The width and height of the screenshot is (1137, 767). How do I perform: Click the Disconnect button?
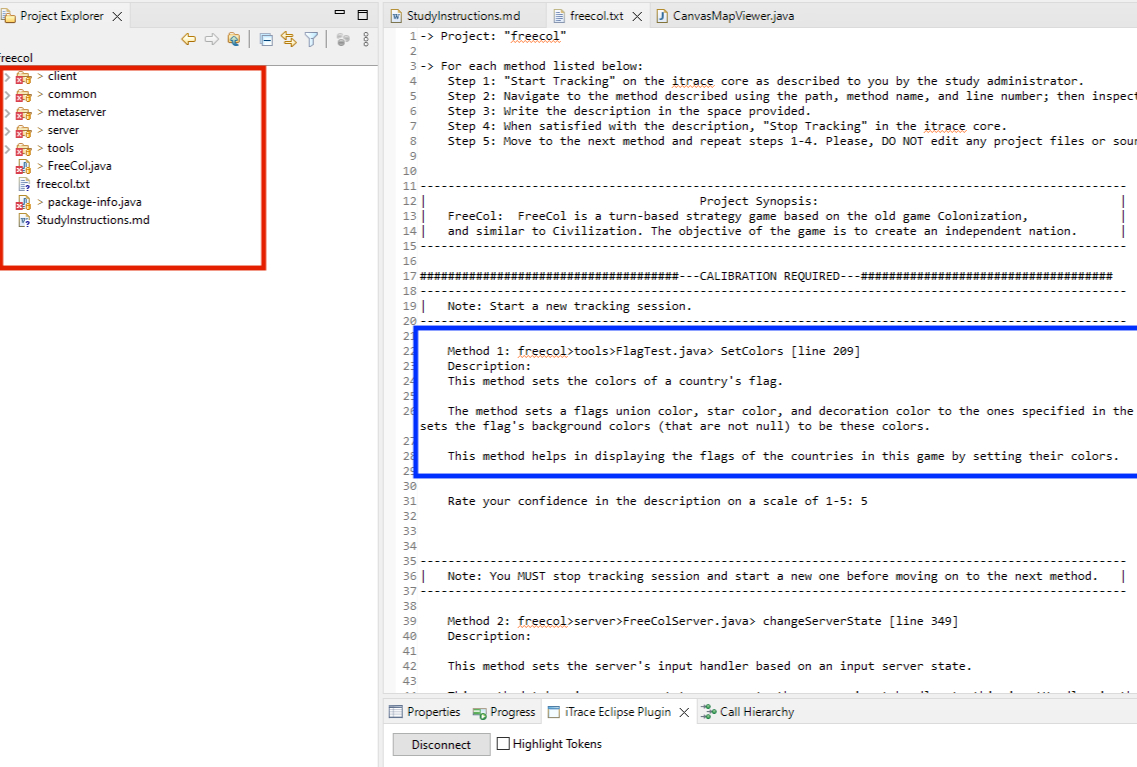point(441,745)
